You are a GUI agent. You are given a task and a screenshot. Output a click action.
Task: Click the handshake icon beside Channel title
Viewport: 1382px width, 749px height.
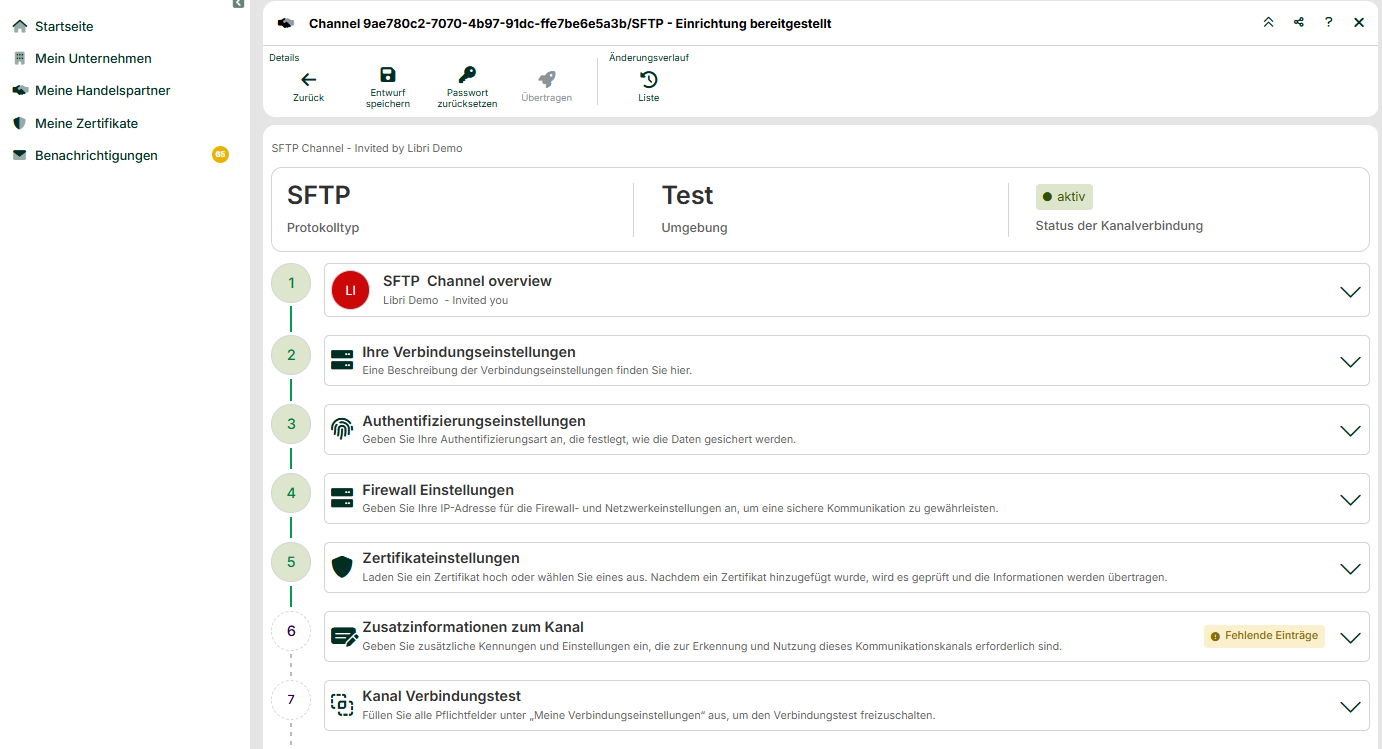(x=286, y=23)
